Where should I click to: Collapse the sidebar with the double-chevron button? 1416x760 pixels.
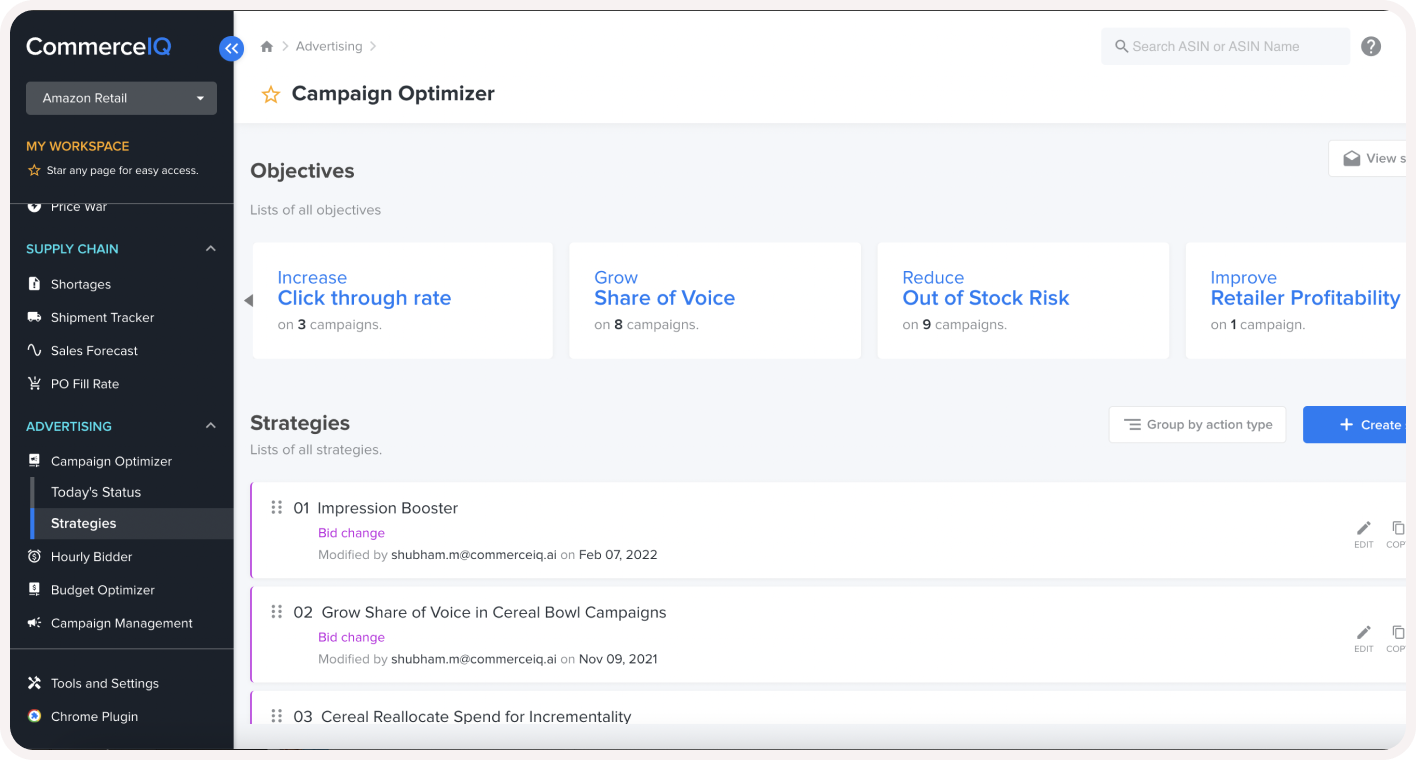pyautogui.click(x=231, y=48)
